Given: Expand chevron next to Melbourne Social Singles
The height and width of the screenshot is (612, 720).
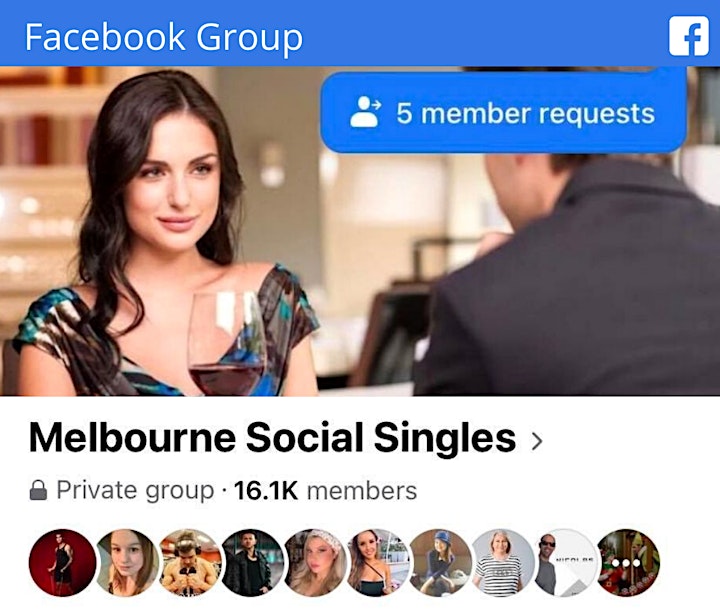Looking at the screenshot, I should (537, 440).
